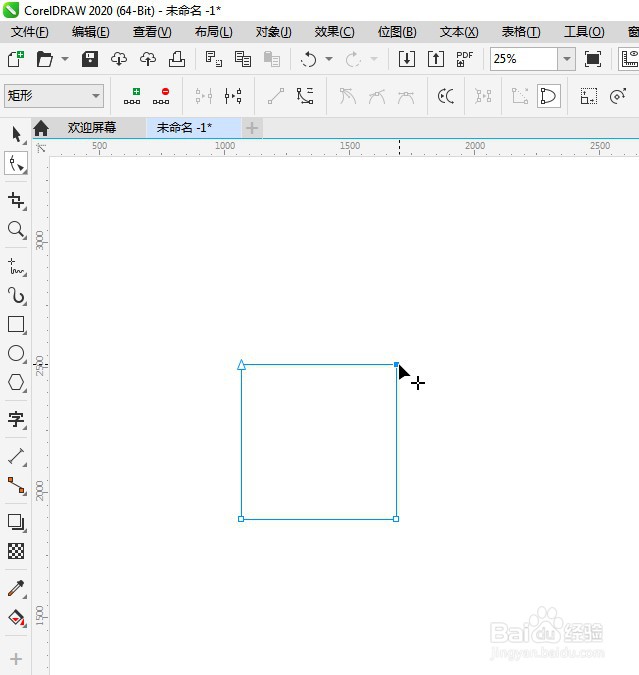This screenshot has height=675, width=639.
Task: Select the Transparency checkerboard tool
Action: 16,551
